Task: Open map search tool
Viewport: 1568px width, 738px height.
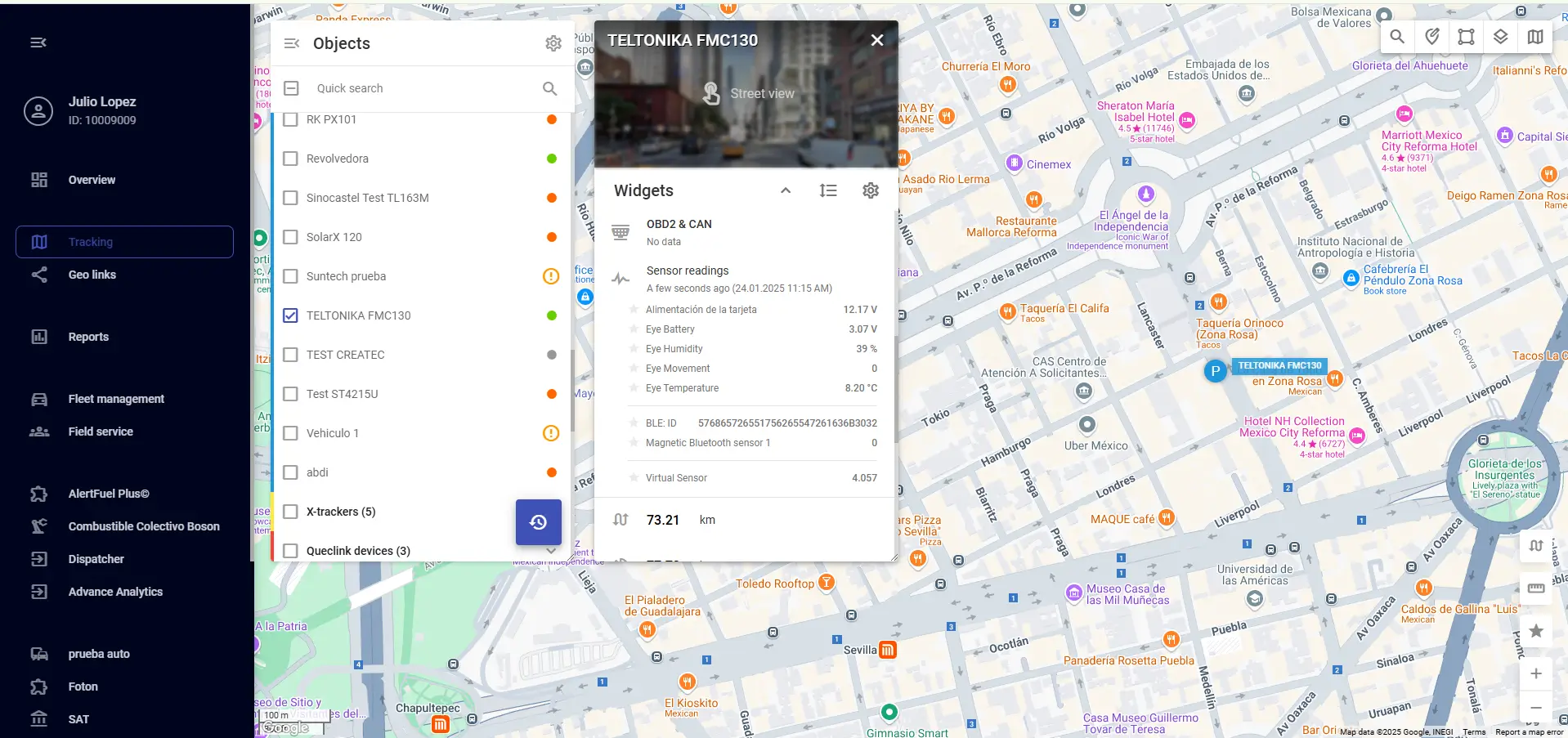Action: [1397, 37]
